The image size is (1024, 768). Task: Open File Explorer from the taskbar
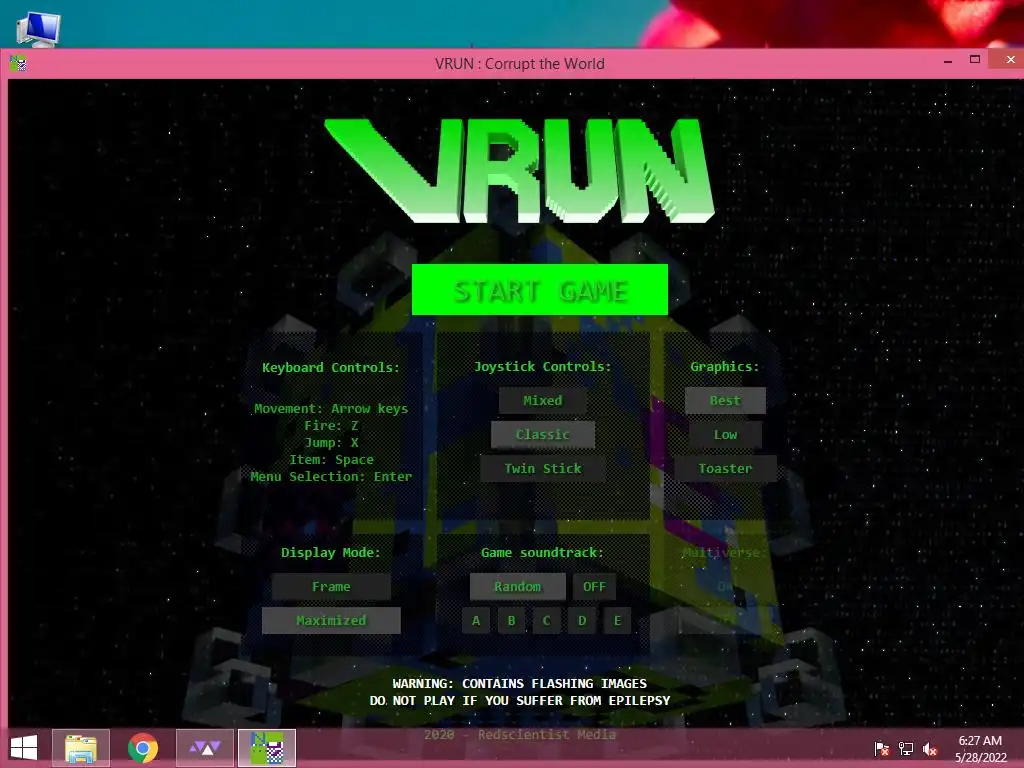pos(81,748)
